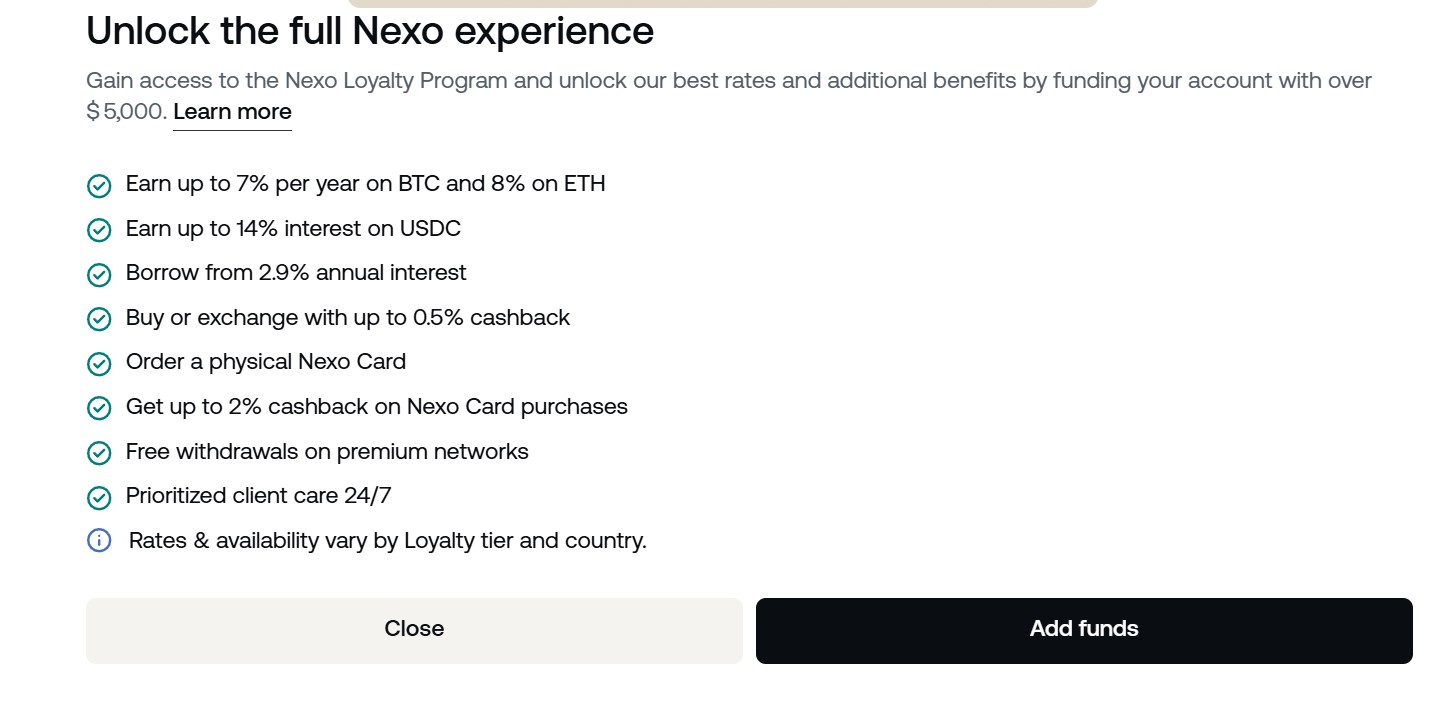Dismiss the dialog with the Close button

[414, 629]
